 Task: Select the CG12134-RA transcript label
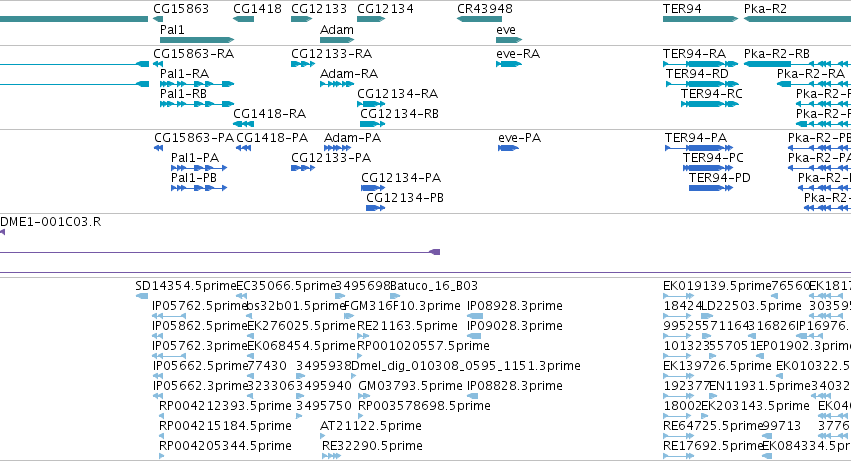[397, 94]
